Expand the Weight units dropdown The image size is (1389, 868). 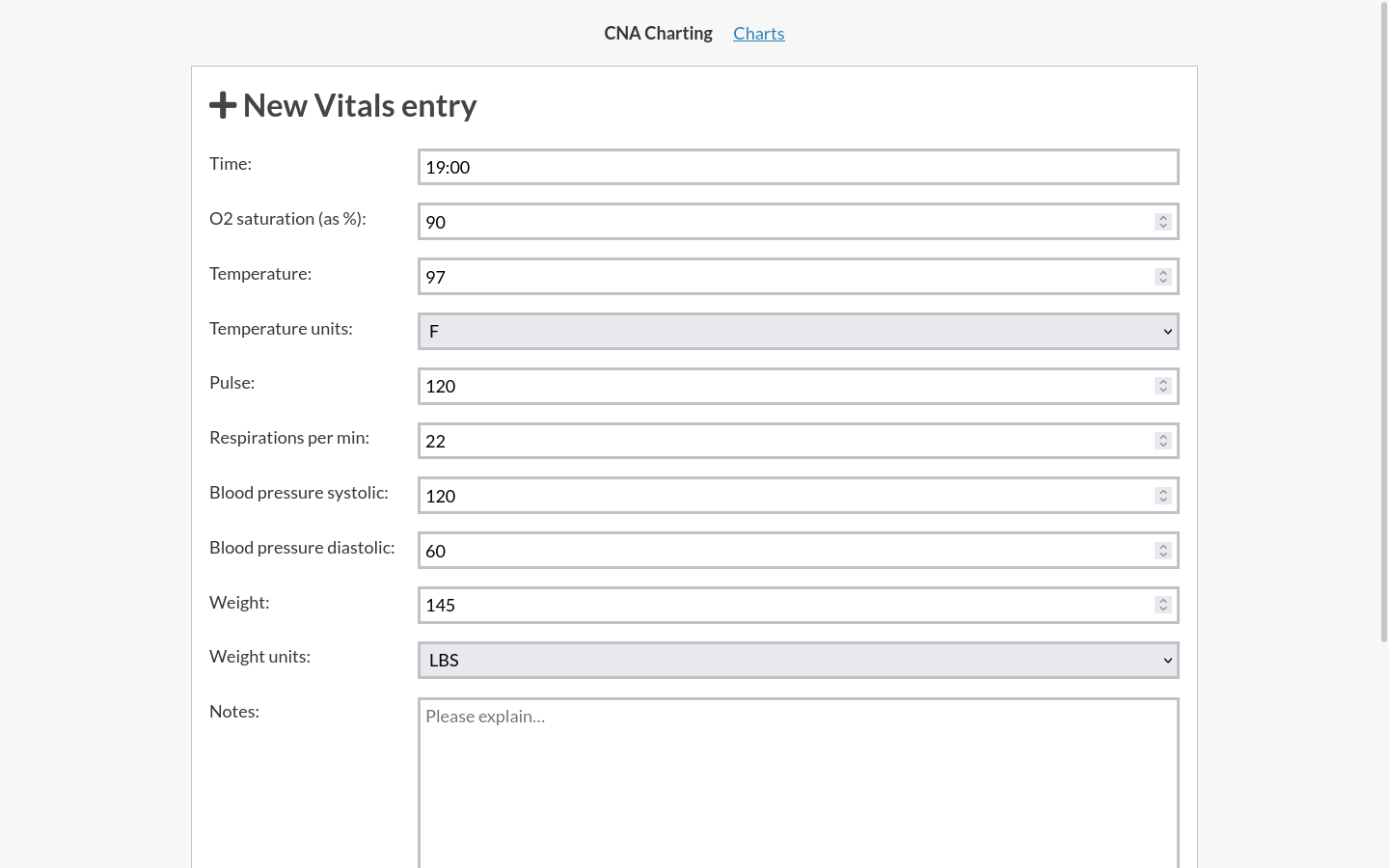(x=798, y=661)
